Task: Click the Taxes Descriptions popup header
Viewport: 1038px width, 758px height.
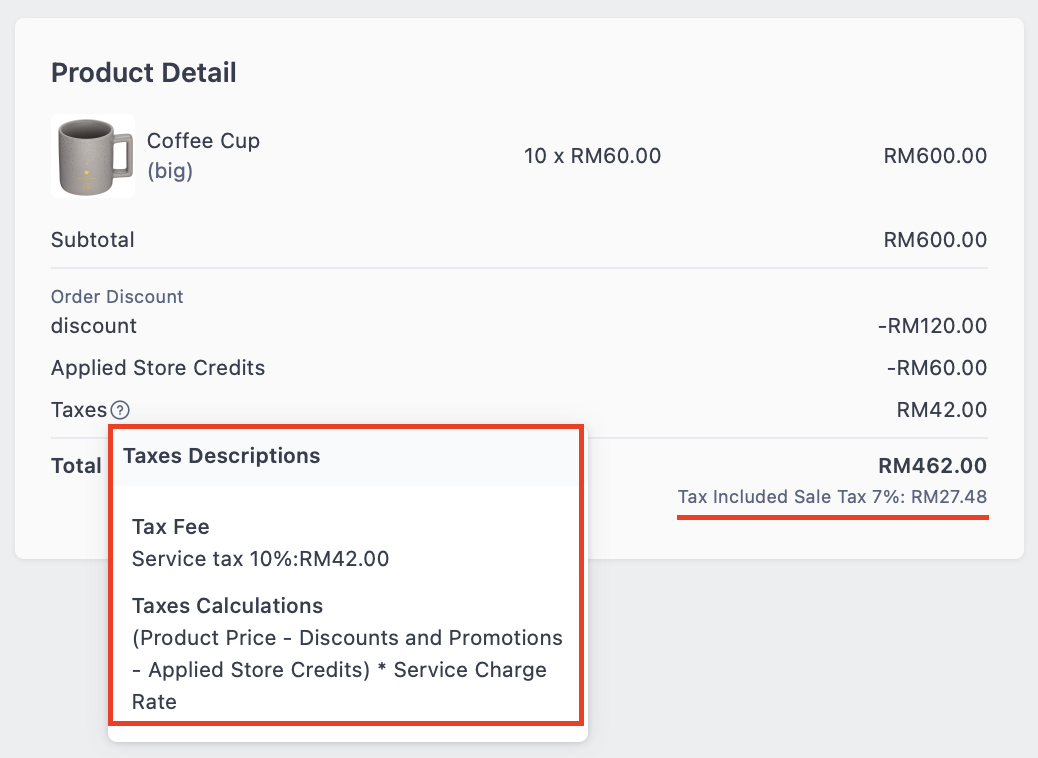Action: (221, 455)
